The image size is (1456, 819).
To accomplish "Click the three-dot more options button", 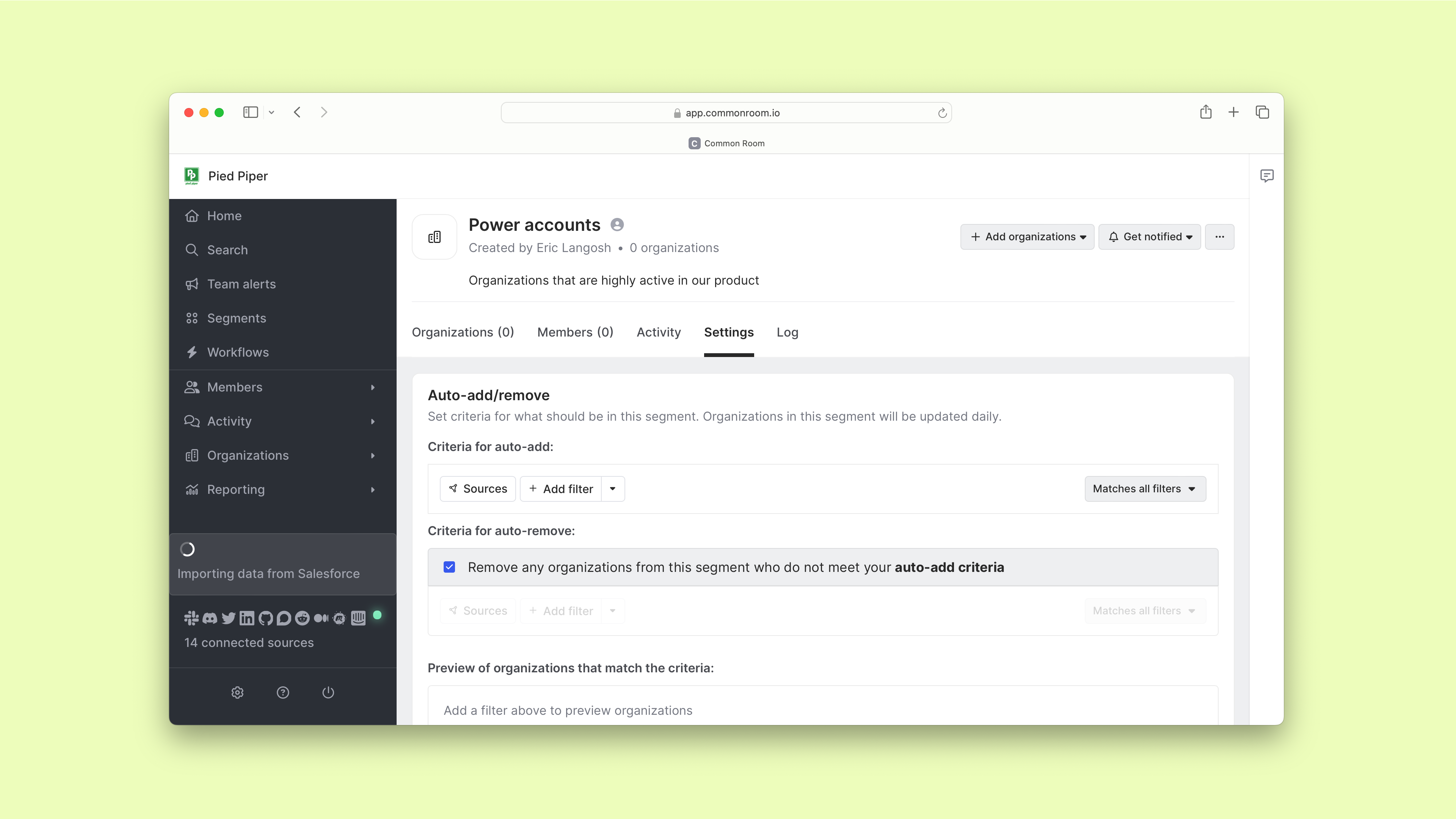I will point(1219,236).
